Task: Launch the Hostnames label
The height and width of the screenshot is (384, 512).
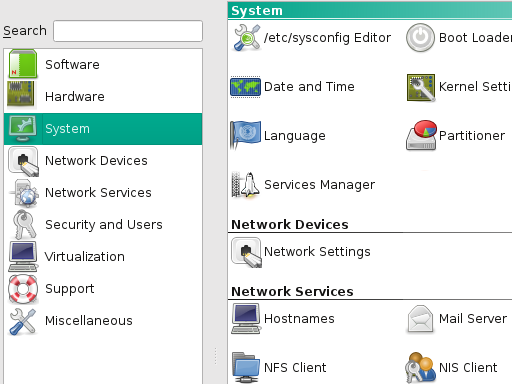Action: (x=299, y=319)
